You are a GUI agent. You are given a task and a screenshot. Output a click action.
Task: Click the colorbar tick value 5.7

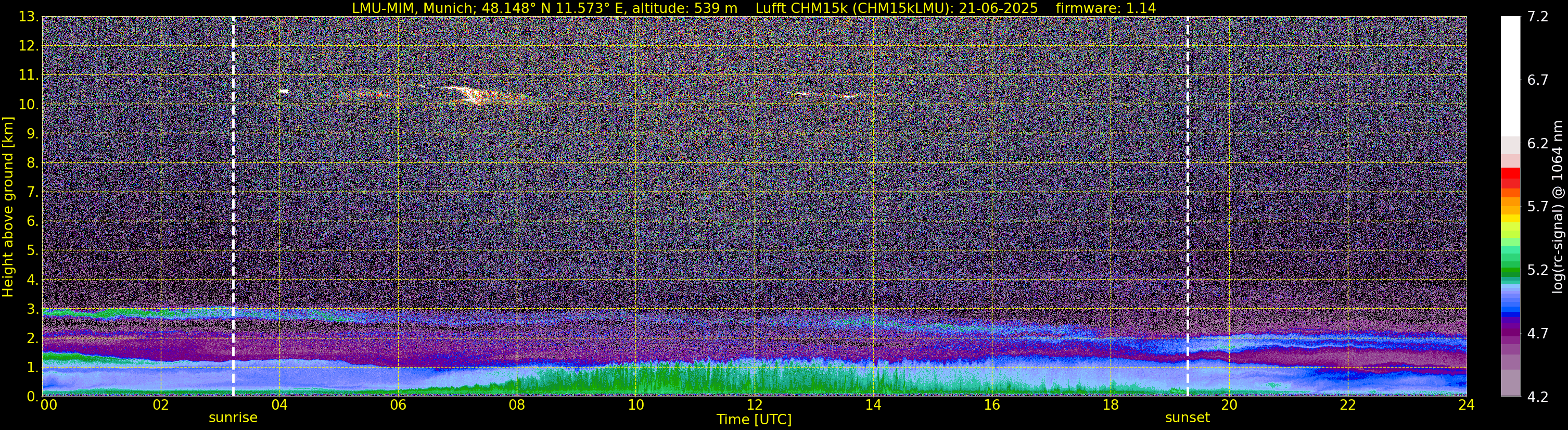[1538, 207]
